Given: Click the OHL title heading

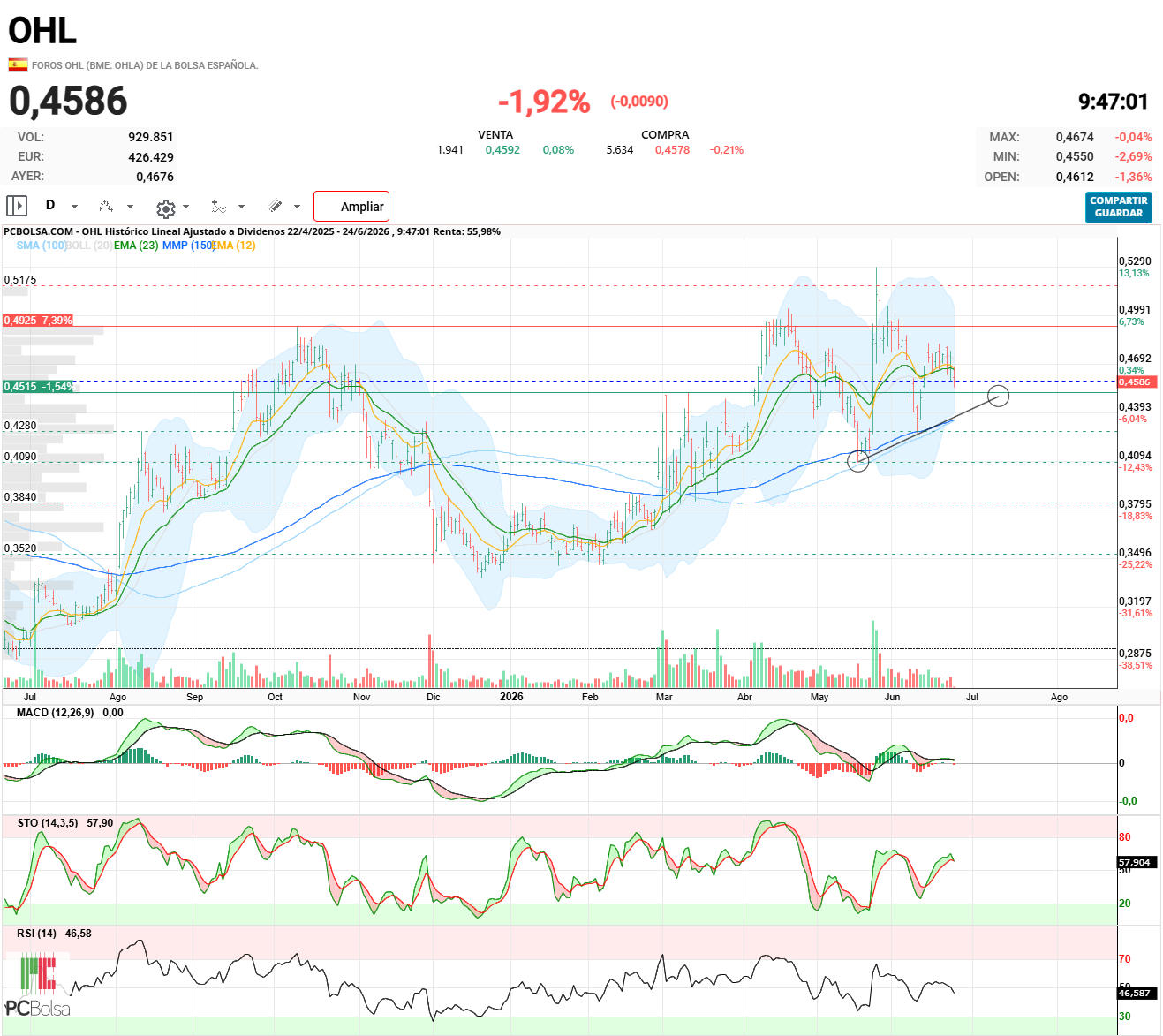Looking at the screenshot, I should coord(42,31).
